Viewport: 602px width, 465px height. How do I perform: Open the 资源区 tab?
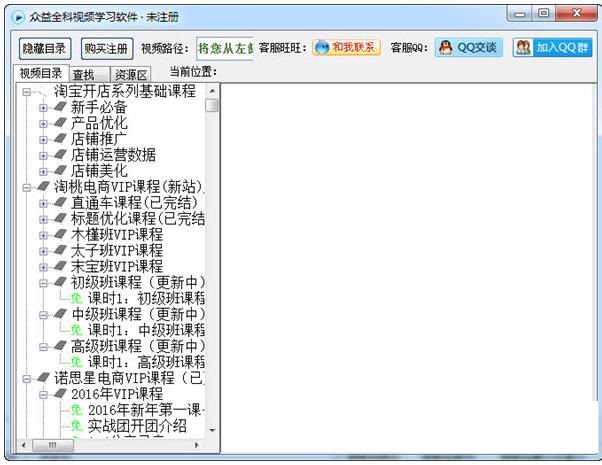130,74
